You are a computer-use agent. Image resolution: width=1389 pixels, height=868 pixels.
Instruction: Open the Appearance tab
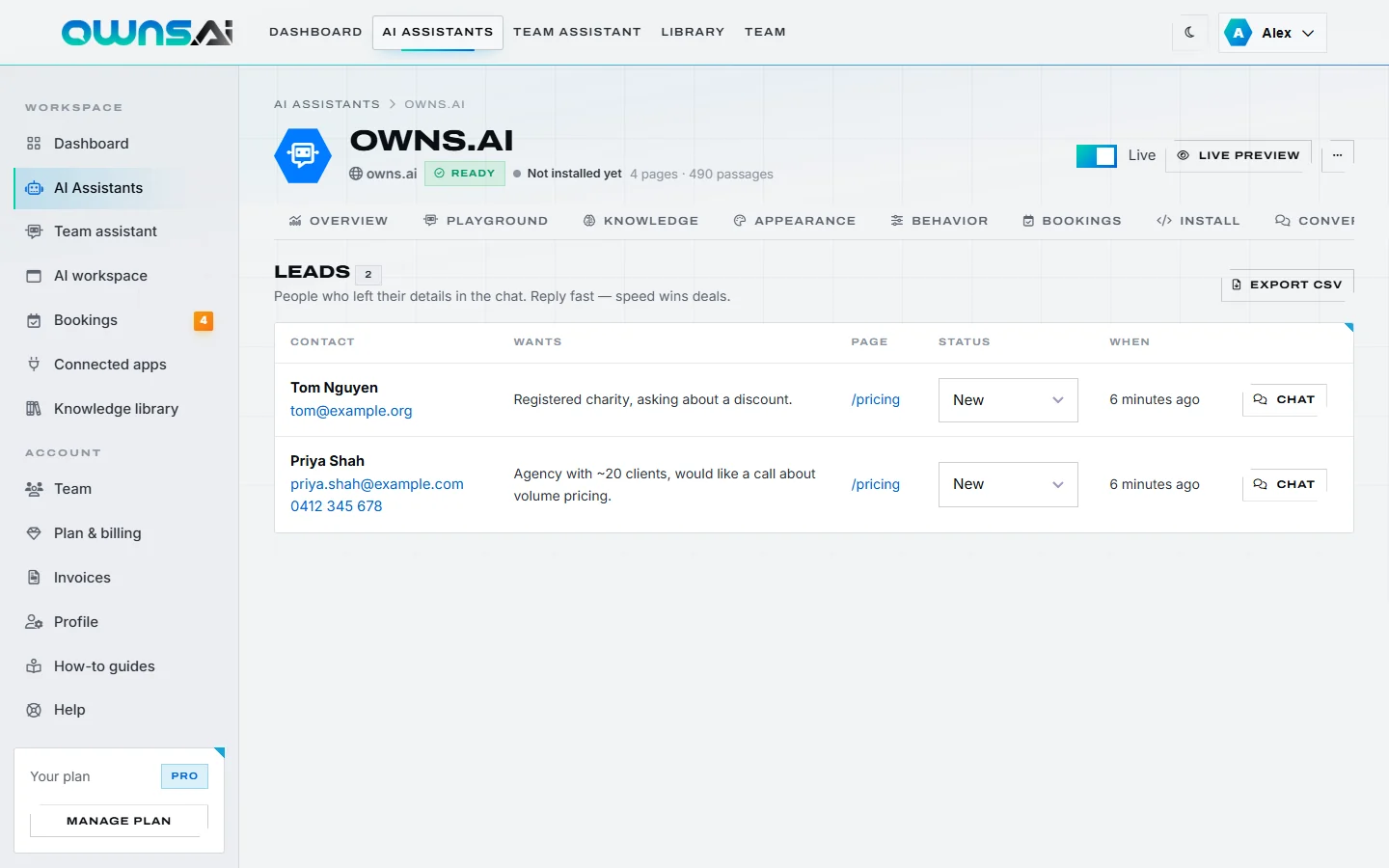pos(794,221)
